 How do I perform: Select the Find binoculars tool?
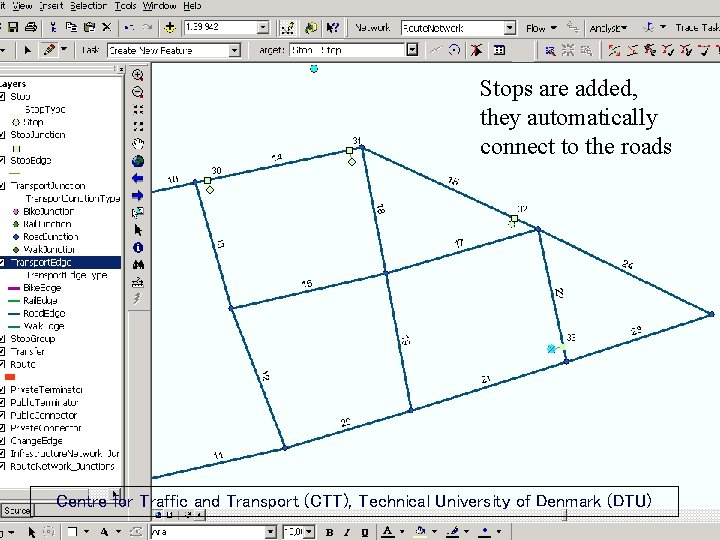click(138, 264)
